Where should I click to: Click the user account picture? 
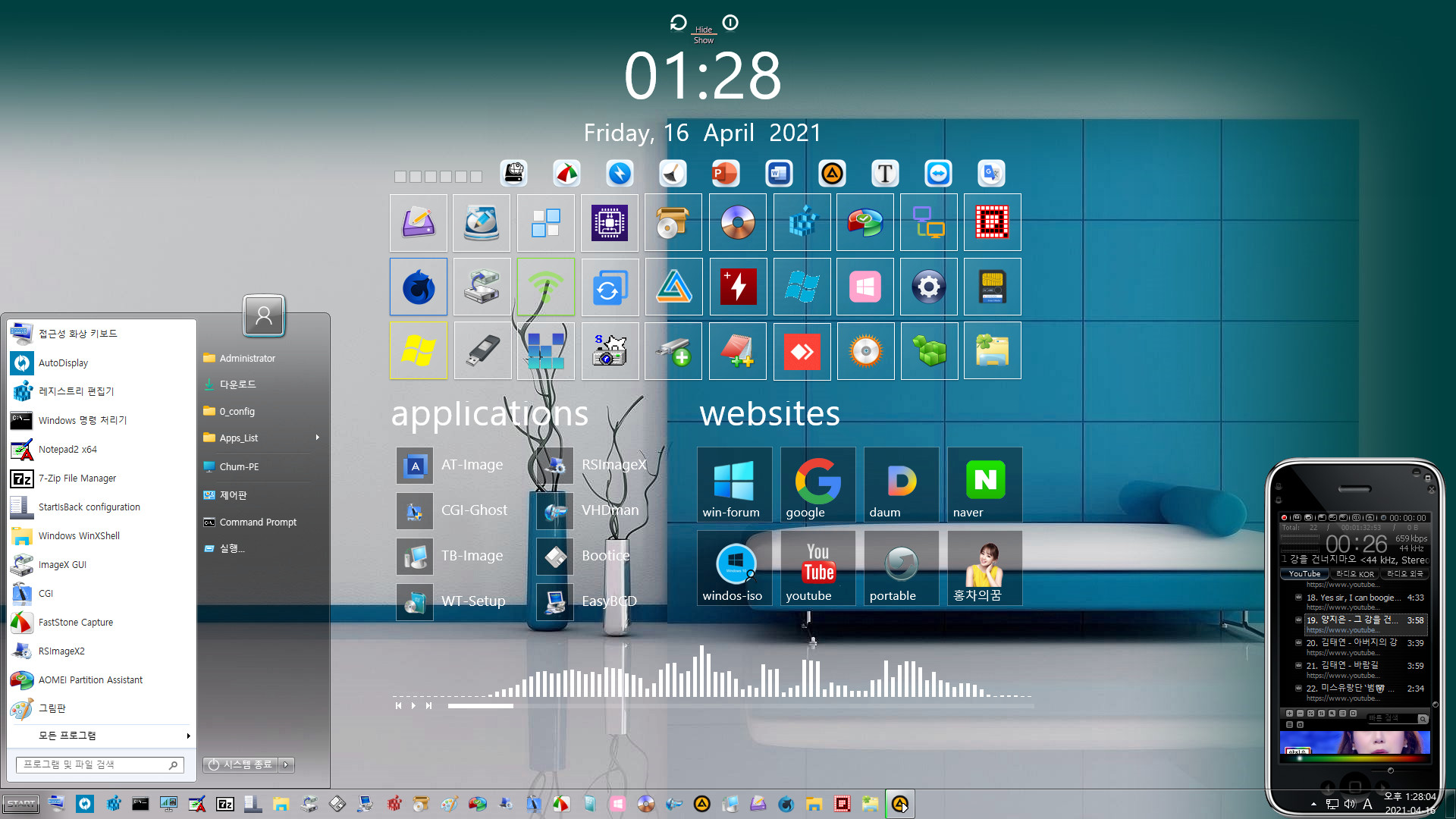coord(264,316)
